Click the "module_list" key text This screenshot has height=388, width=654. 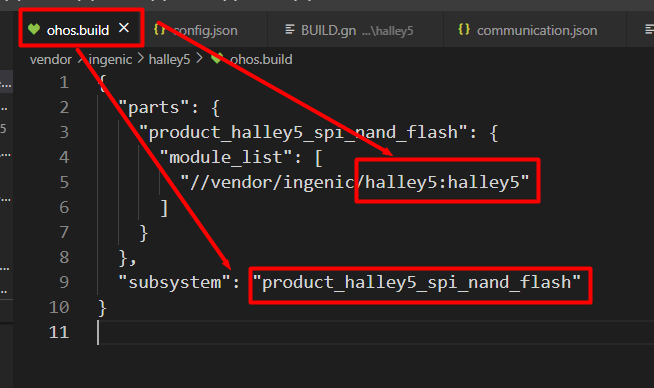click(x=226, y=158)
